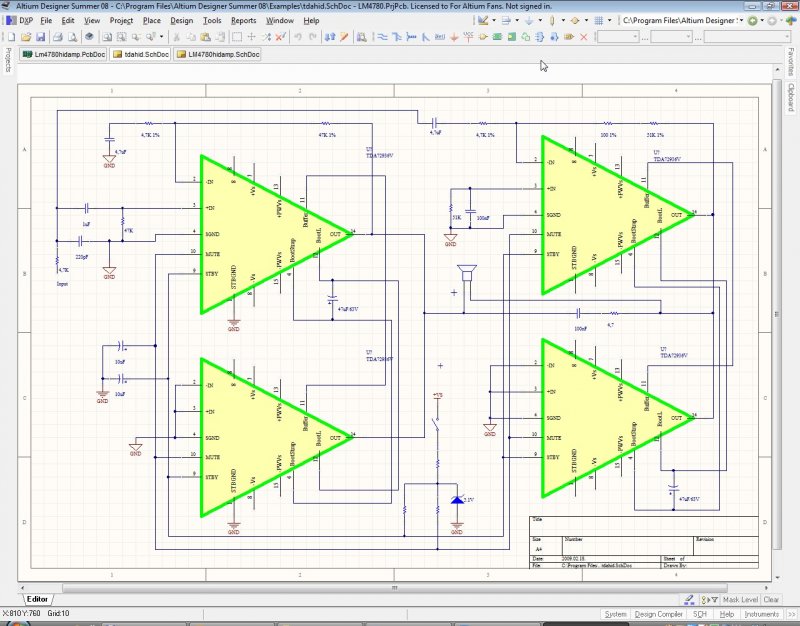The width and height of the screenshot is (800, 626).
Task: Switch to the tdahid.SchDoc tab
Action: tap(141, 54)
